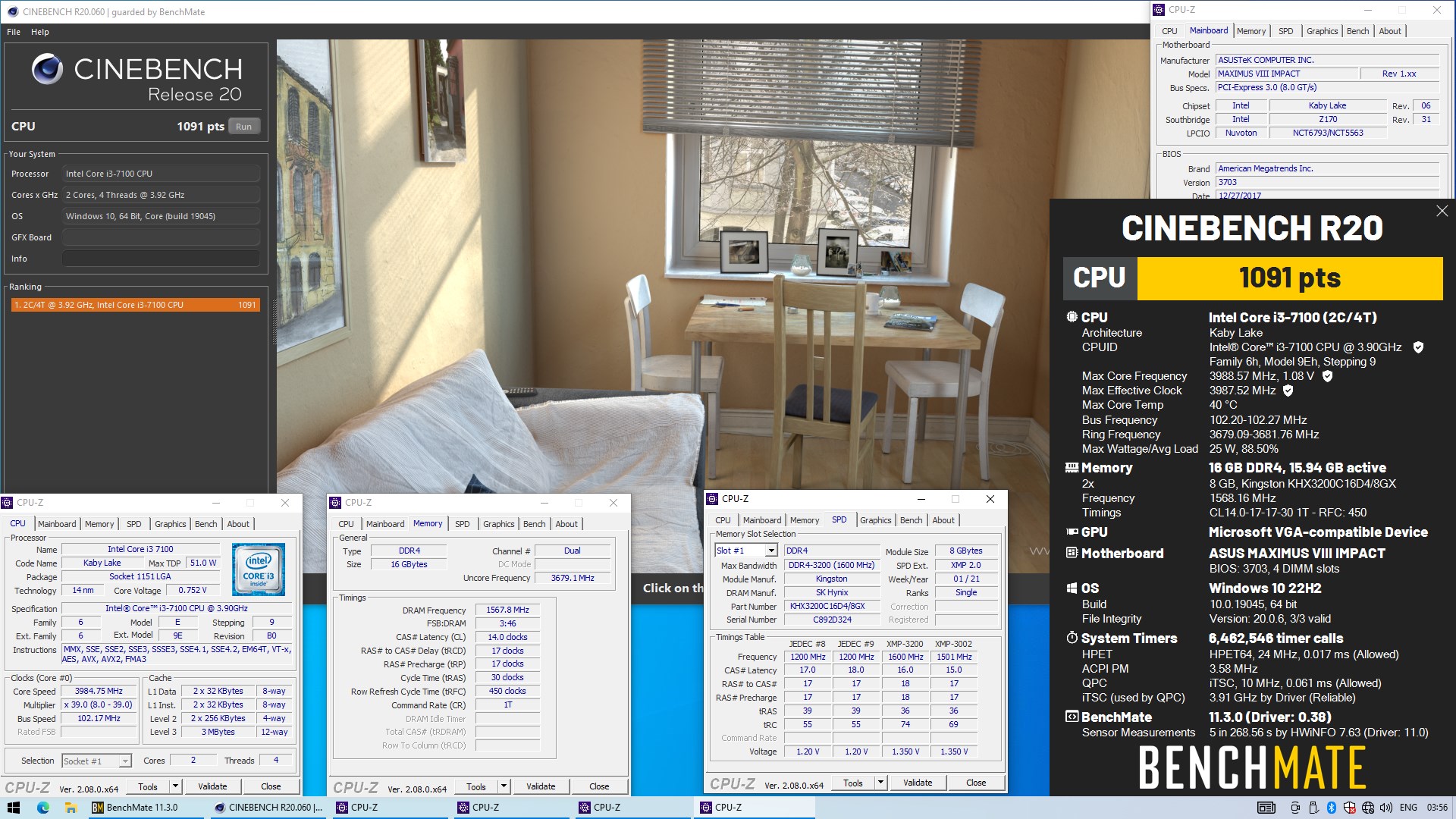Expand Tools dropdown arrow in CPU tab window
The width and height of the screenshot is (1456, 819).
point(175,786)
